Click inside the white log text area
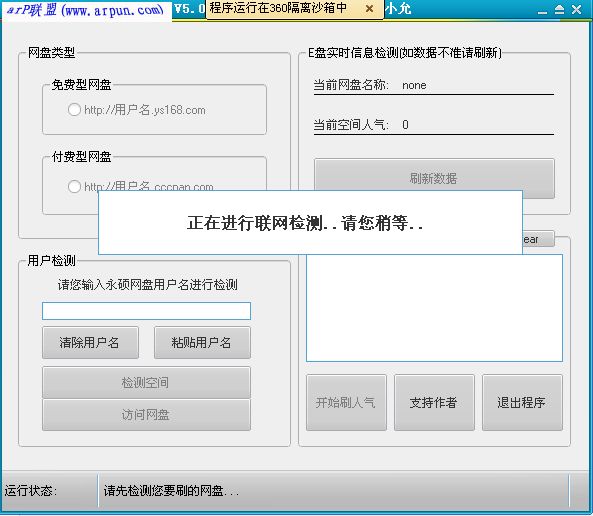This screenshot has width=593, height=516. [434, 308]
